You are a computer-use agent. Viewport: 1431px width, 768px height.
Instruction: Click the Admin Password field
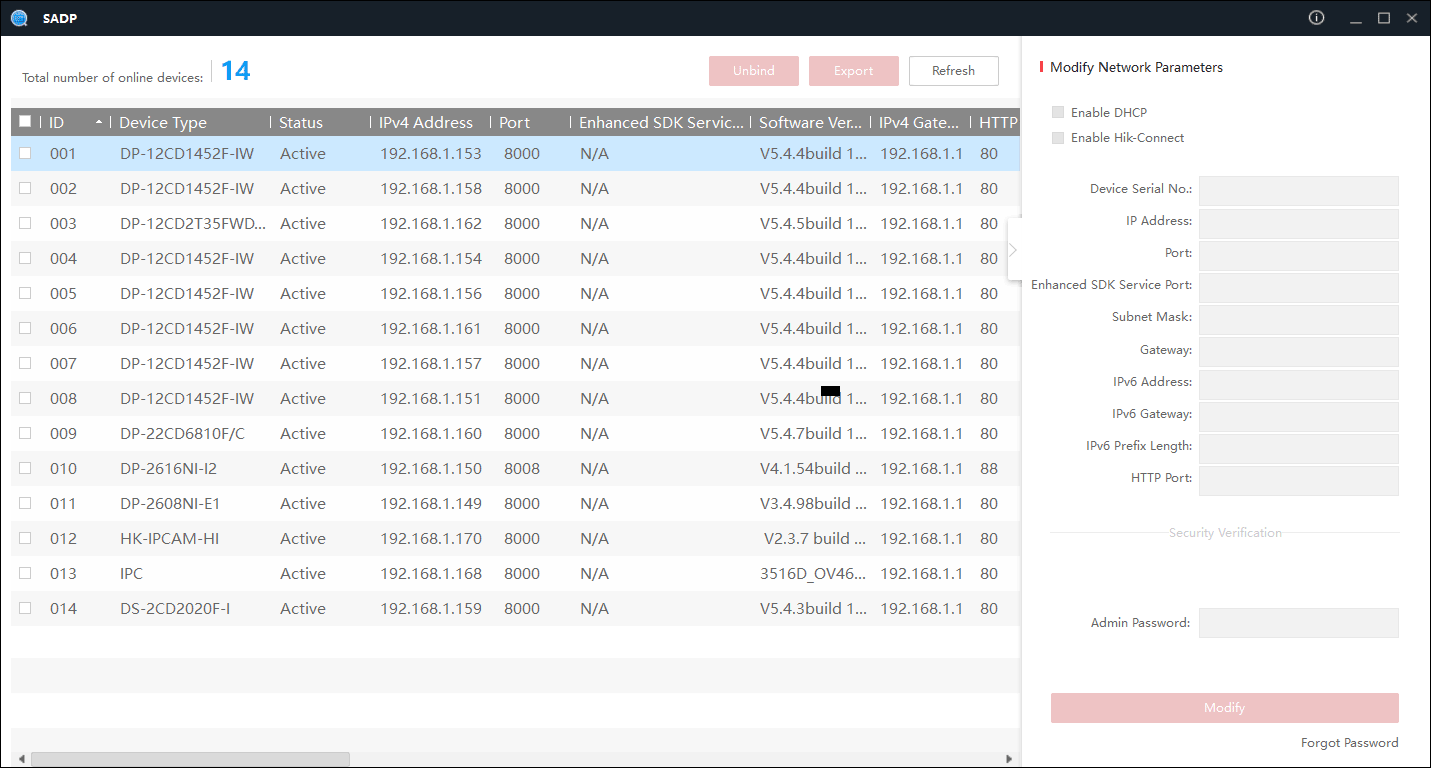(x=1299, y=623)
